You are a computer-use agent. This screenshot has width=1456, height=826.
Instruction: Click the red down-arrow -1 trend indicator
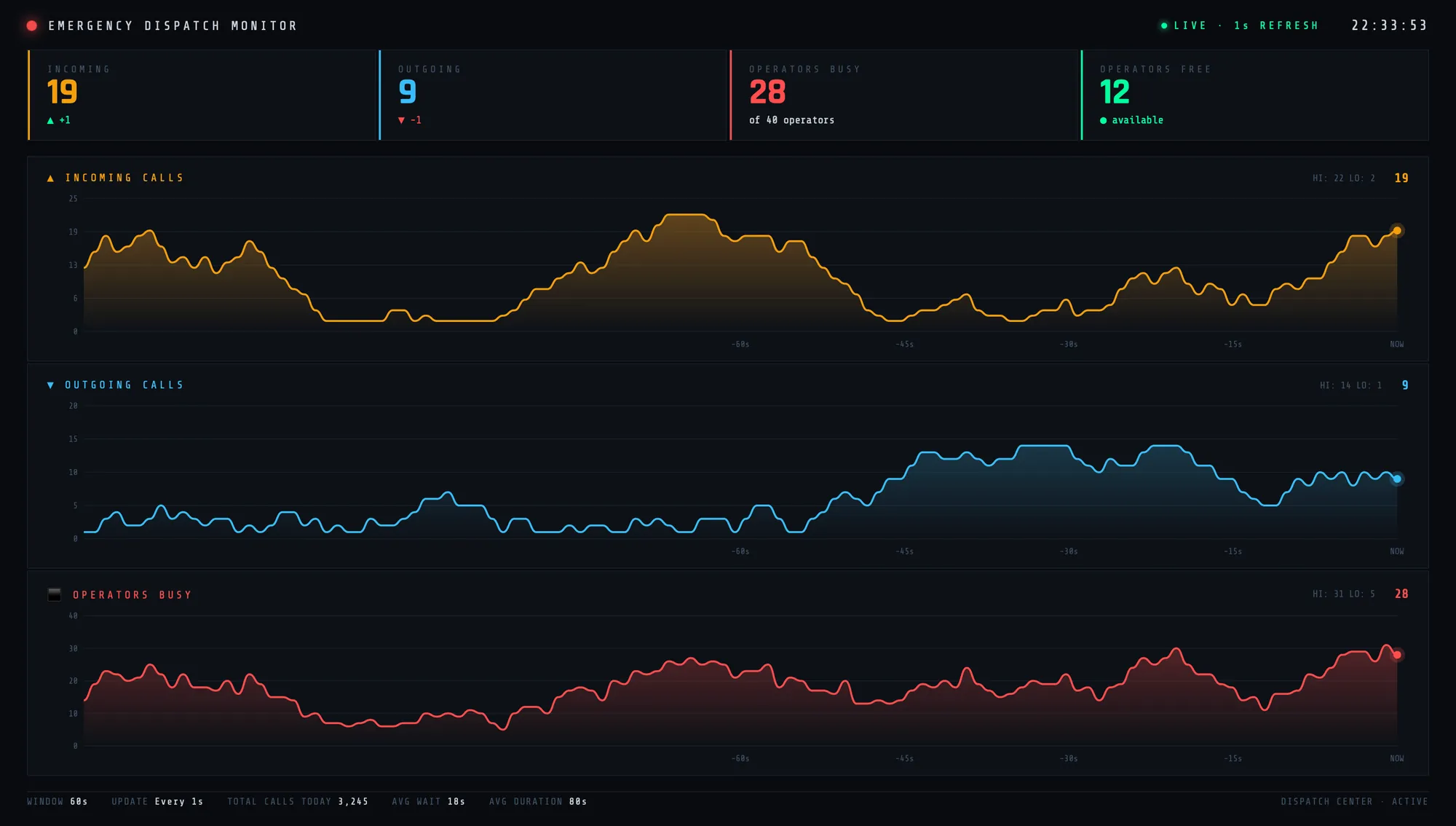pos(409,120)
